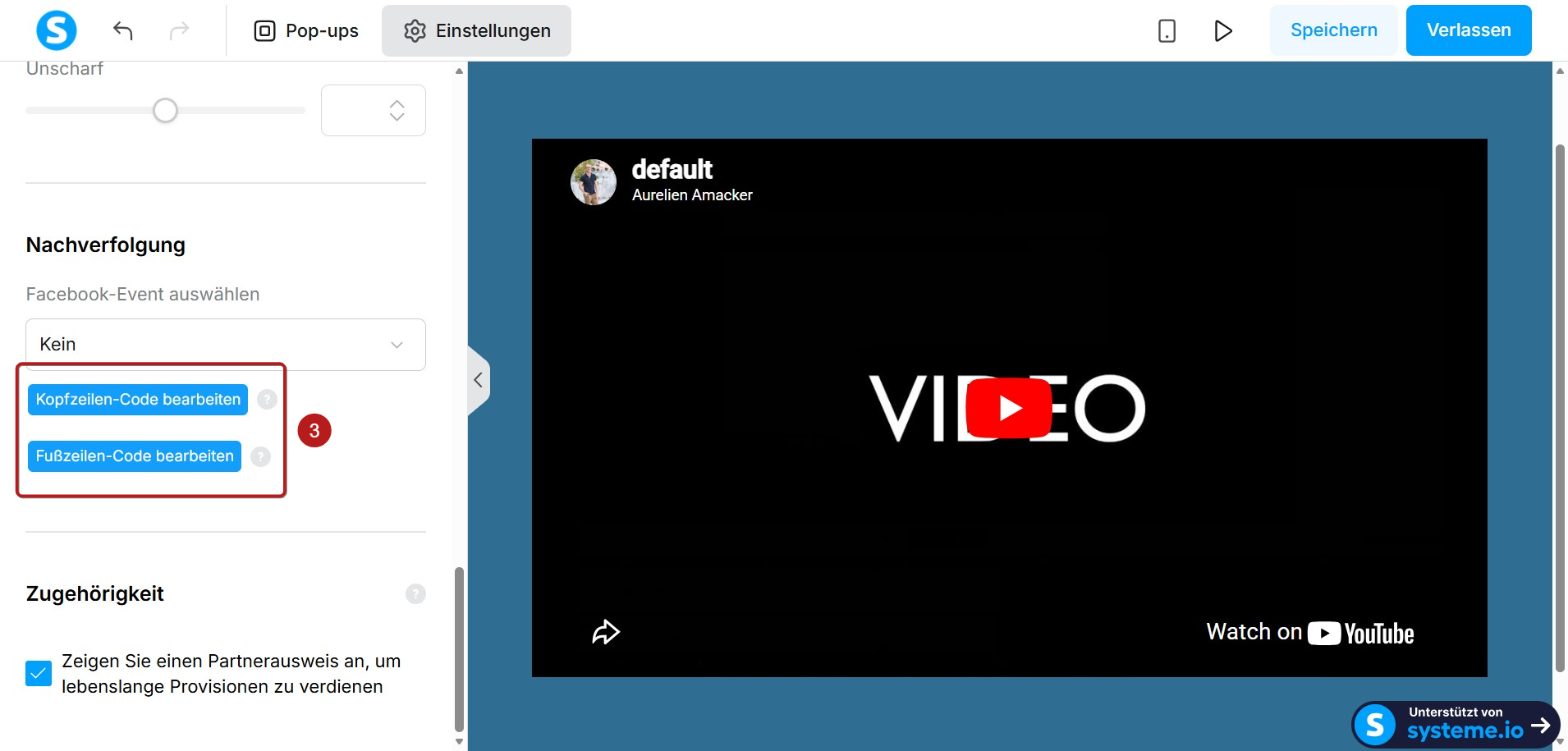Click the Zugehörigkeit heading

95,594
